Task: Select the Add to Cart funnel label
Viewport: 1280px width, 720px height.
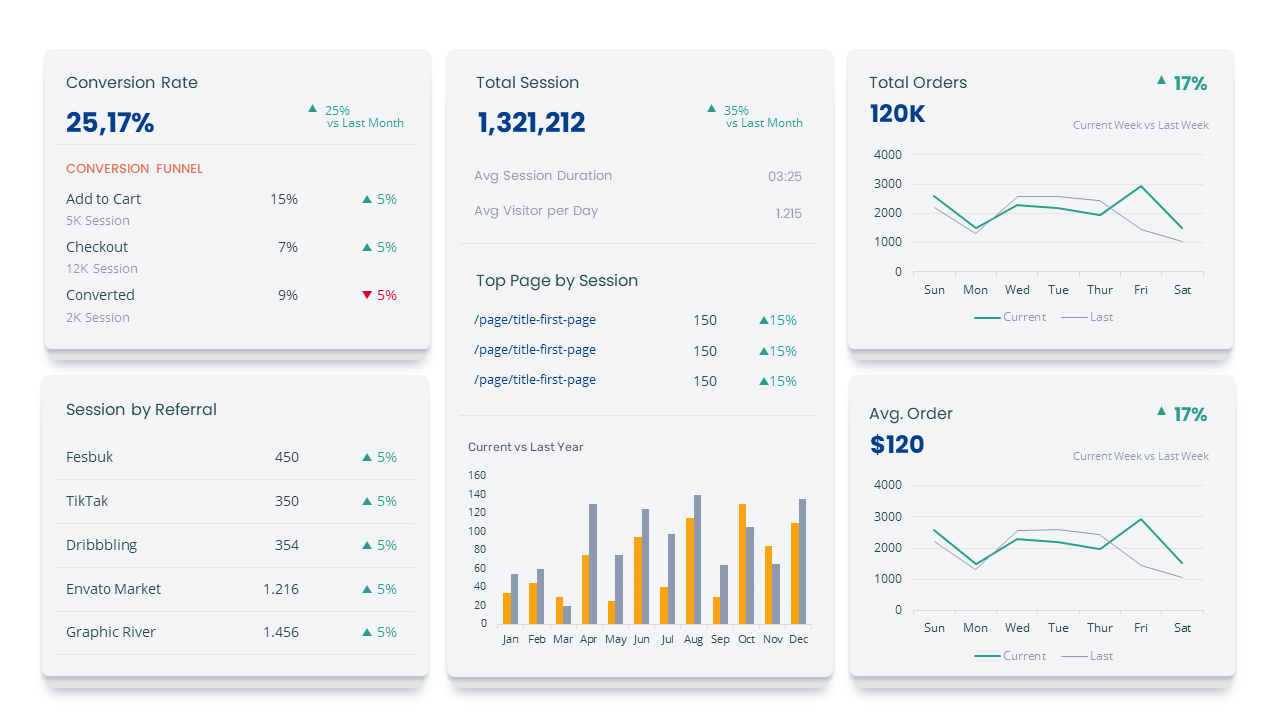Action: tap(103, 199)
